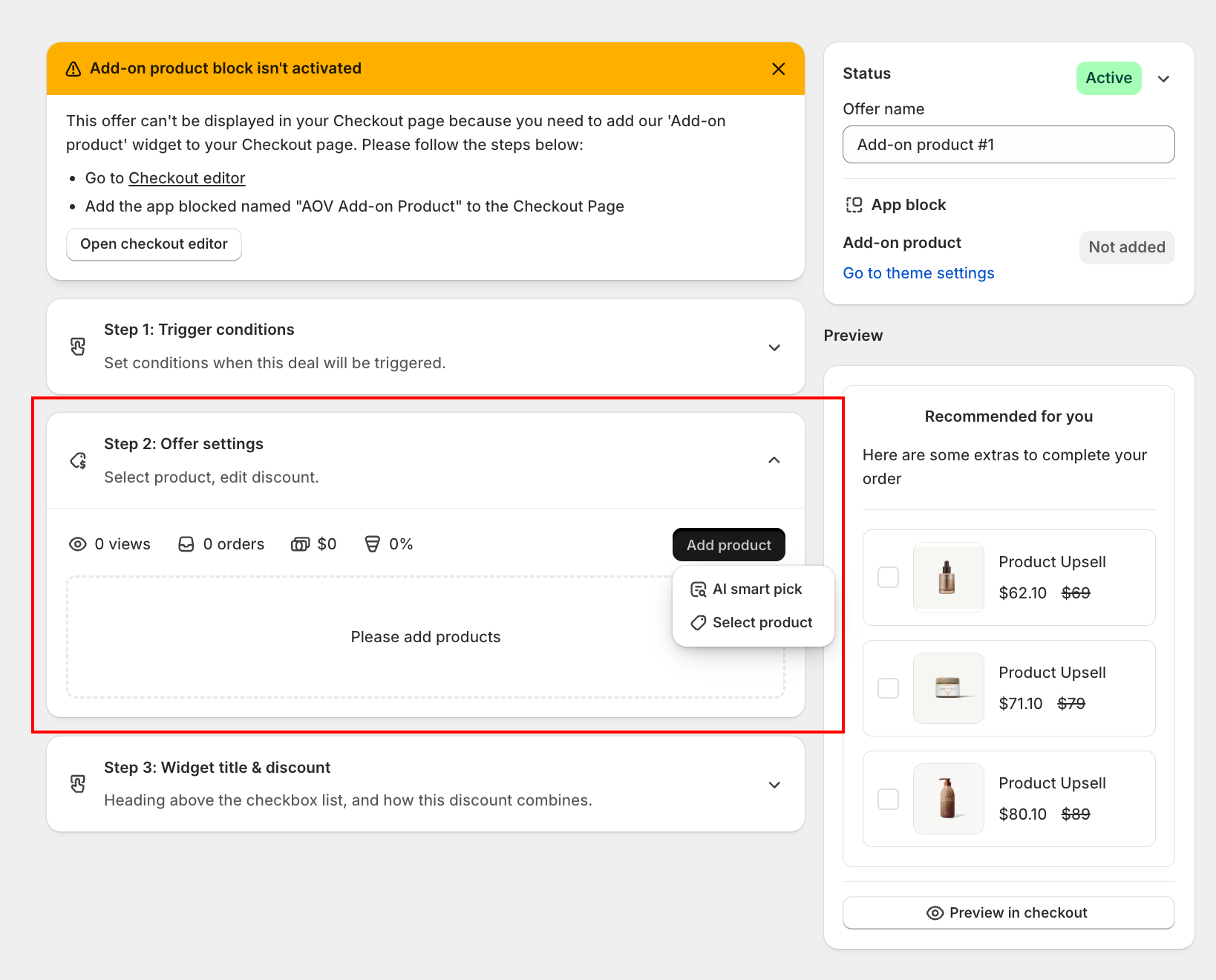Screen dimensions: 1216x980
Task: Check the $71.10 Product Upsell checkbox
Action: click(x=889, y=688)
